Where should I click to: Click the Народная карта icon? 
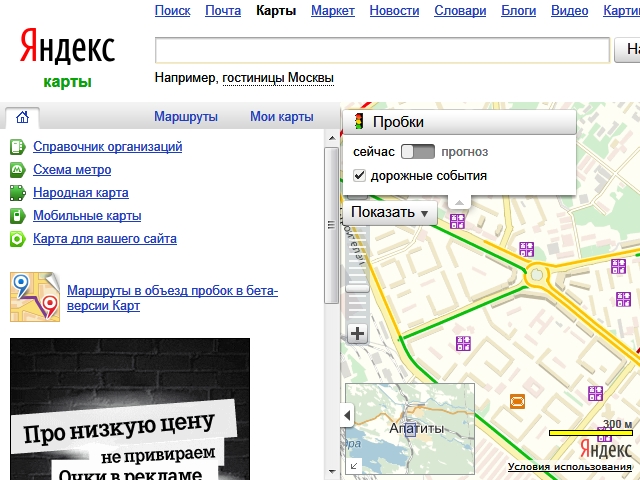(x=18, y=193)
